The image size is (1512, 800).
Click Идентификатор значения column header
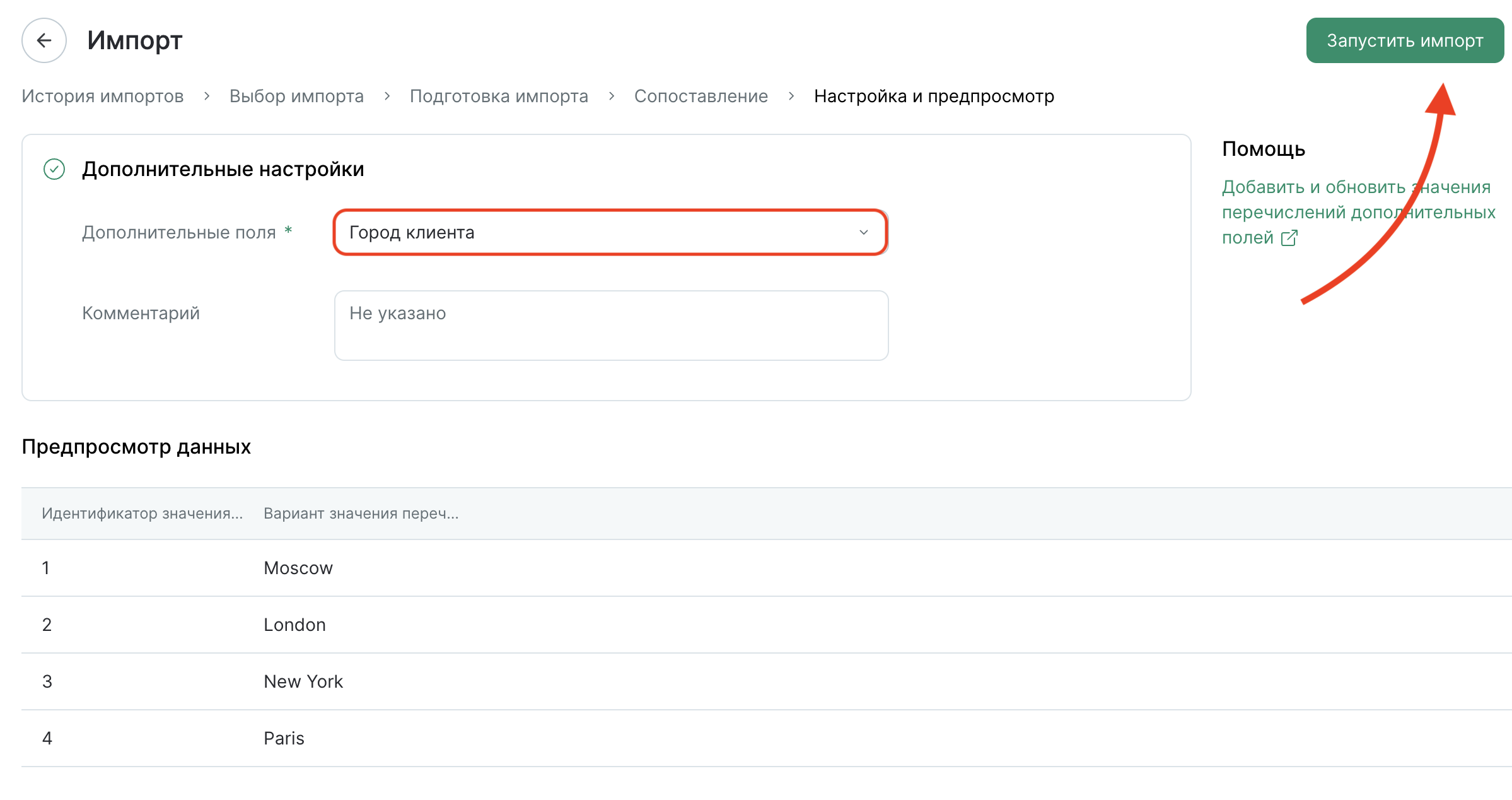pyautogui.click(x=142, y=514)
